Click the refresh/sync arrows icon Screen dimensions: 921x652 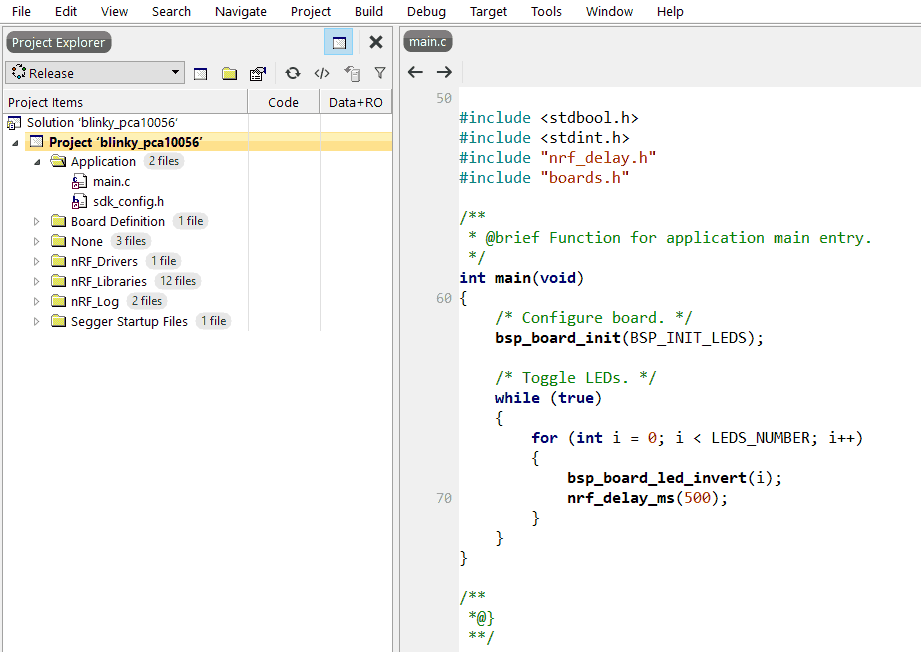[x=292, y=73]
